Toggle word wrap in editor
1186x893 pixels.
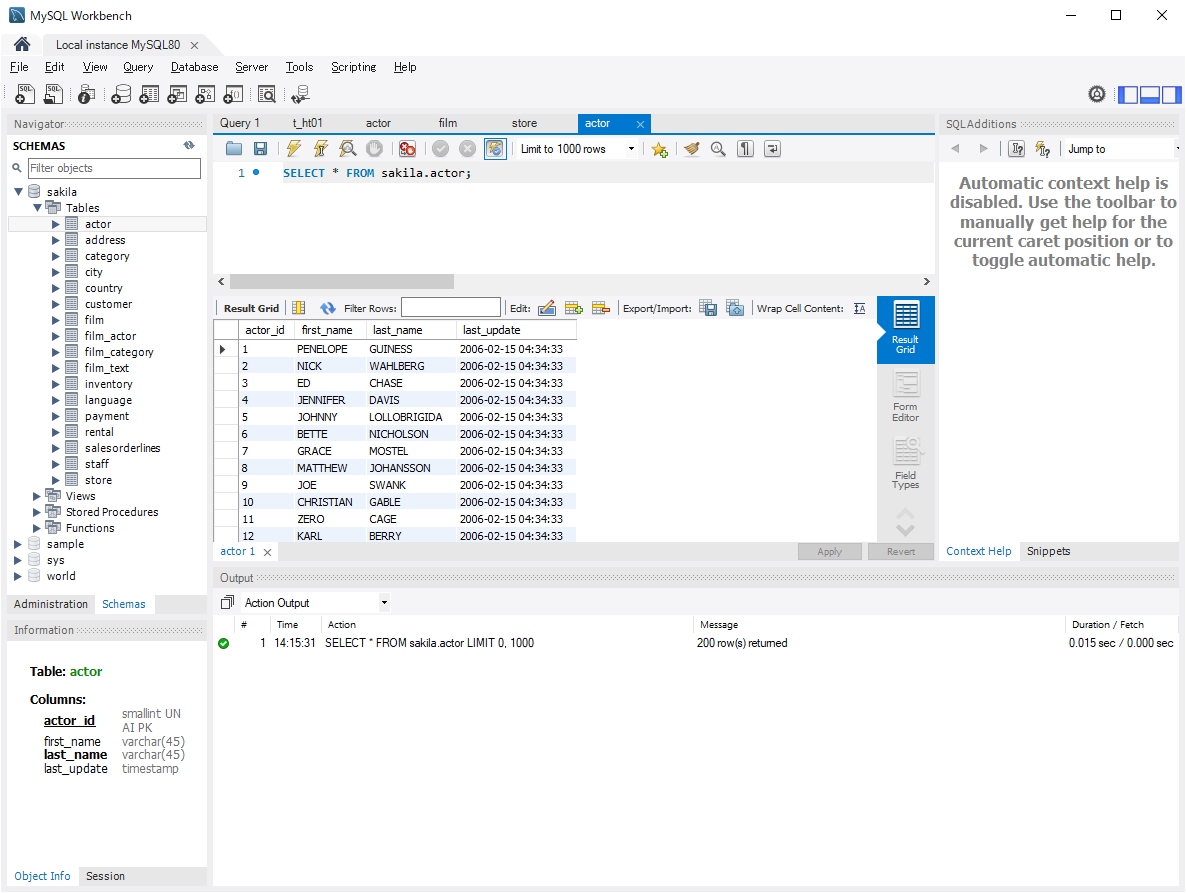(772, 149)
